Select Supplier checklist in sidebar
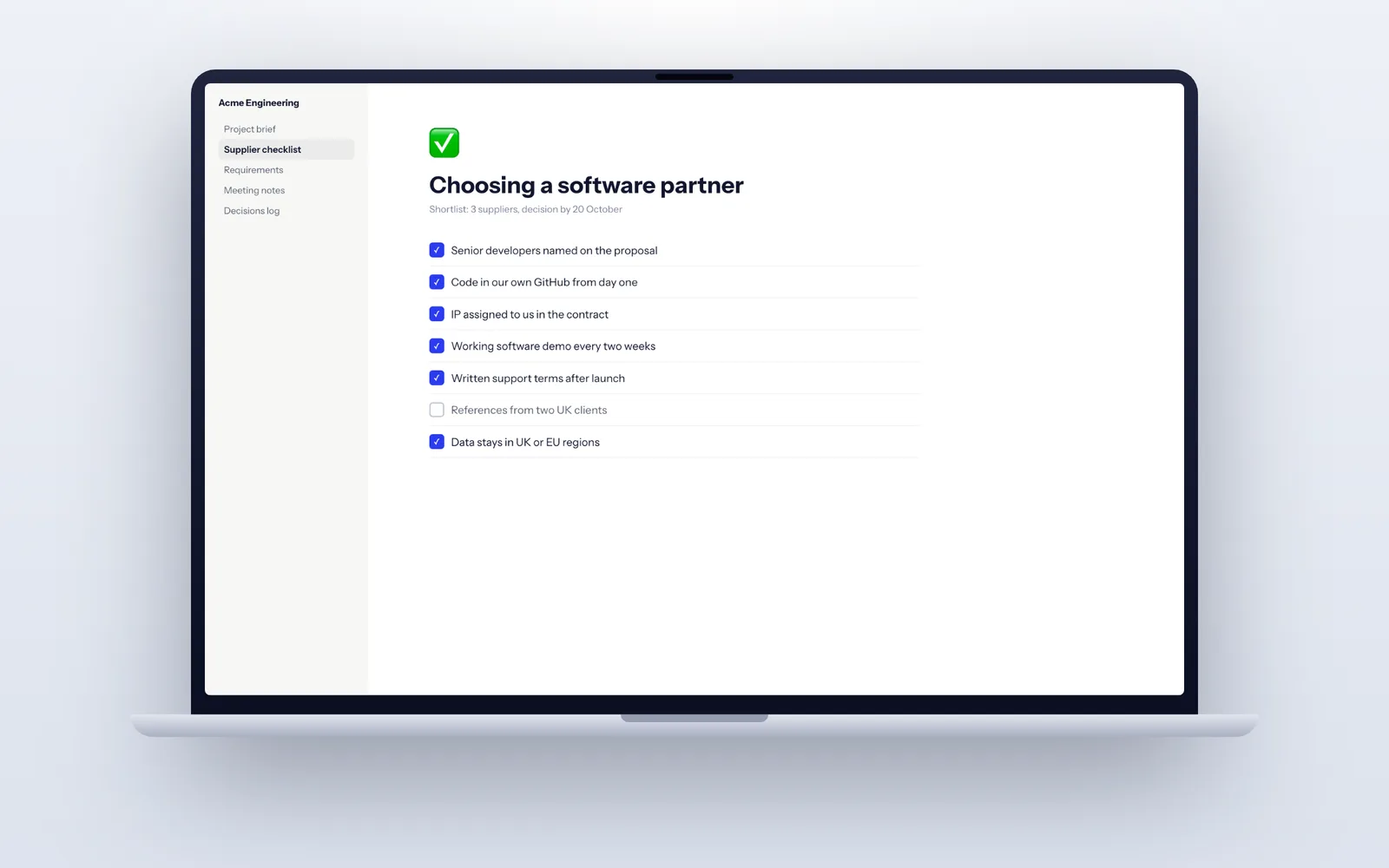1389x868 pixels. click(286, 149)
